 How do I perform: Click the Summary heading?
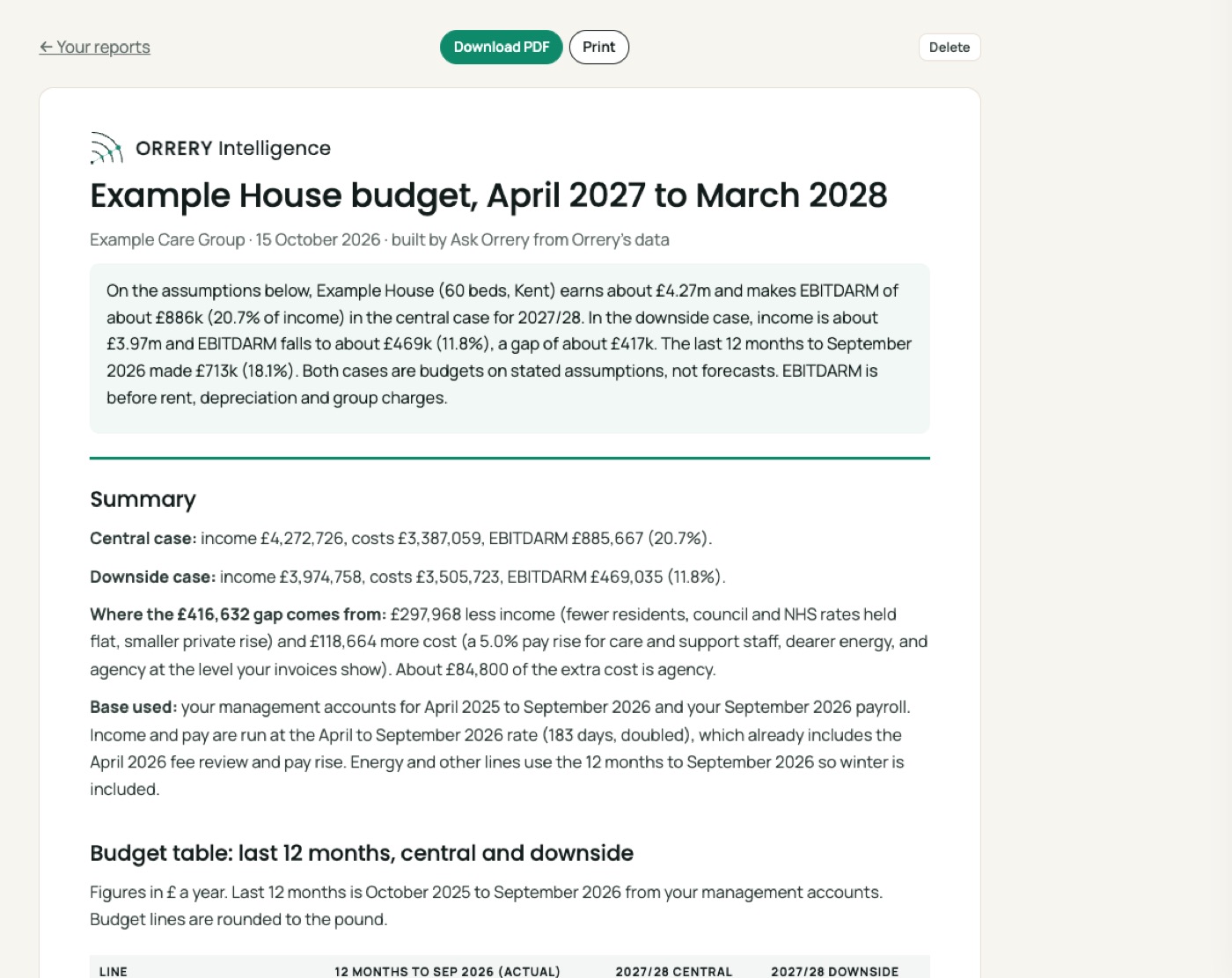coord(143,499)
